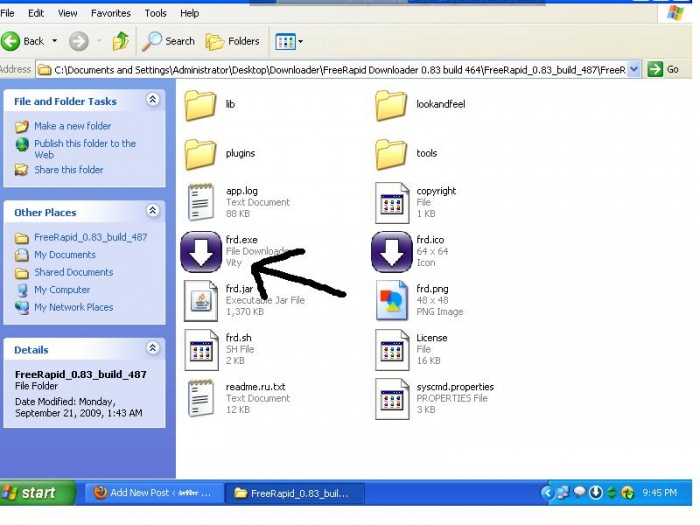Click the frd.exe file name
Image resolution: width=700 pixels, height=525 pixels.
pos(242,240)
